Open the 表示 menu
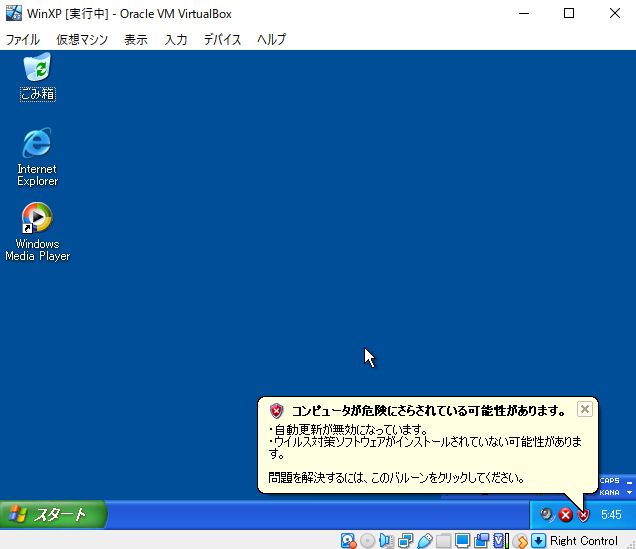The width and height of the screenshot is (636, 549). click(x=136, y=39)
